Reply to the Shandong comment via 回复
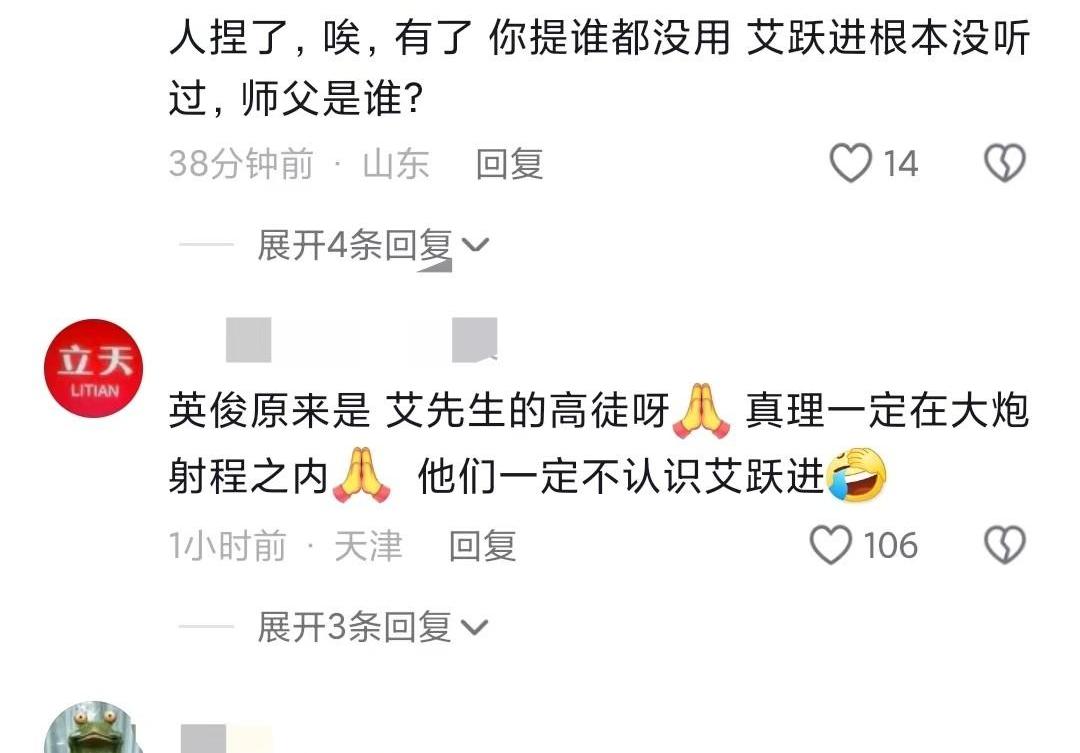This screenshot has width=1080, height=753. [x=510, y=164]
